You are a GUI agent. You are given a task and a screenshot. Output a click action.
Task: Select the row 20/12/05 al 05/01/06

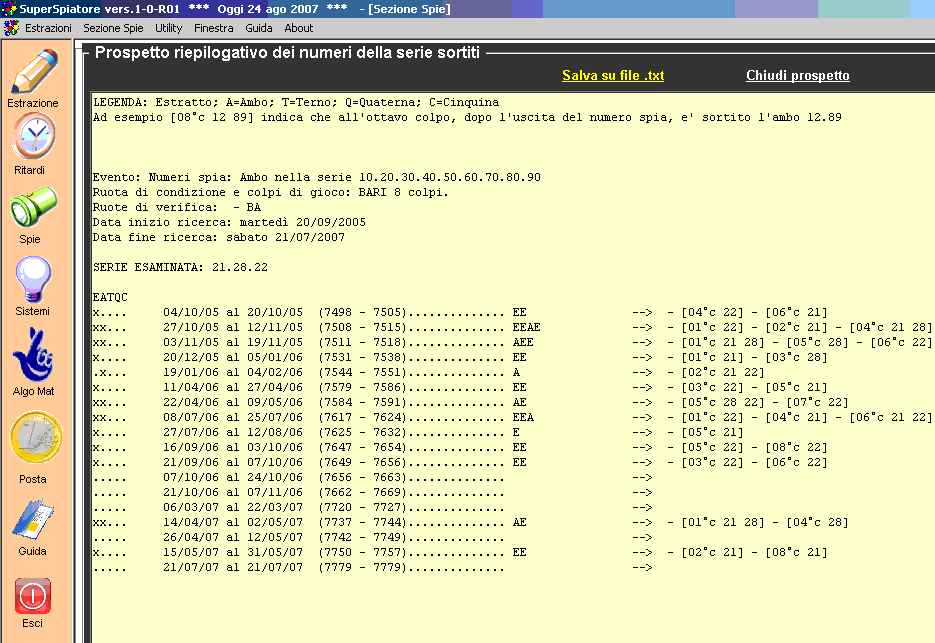click(x=460, y=357)
